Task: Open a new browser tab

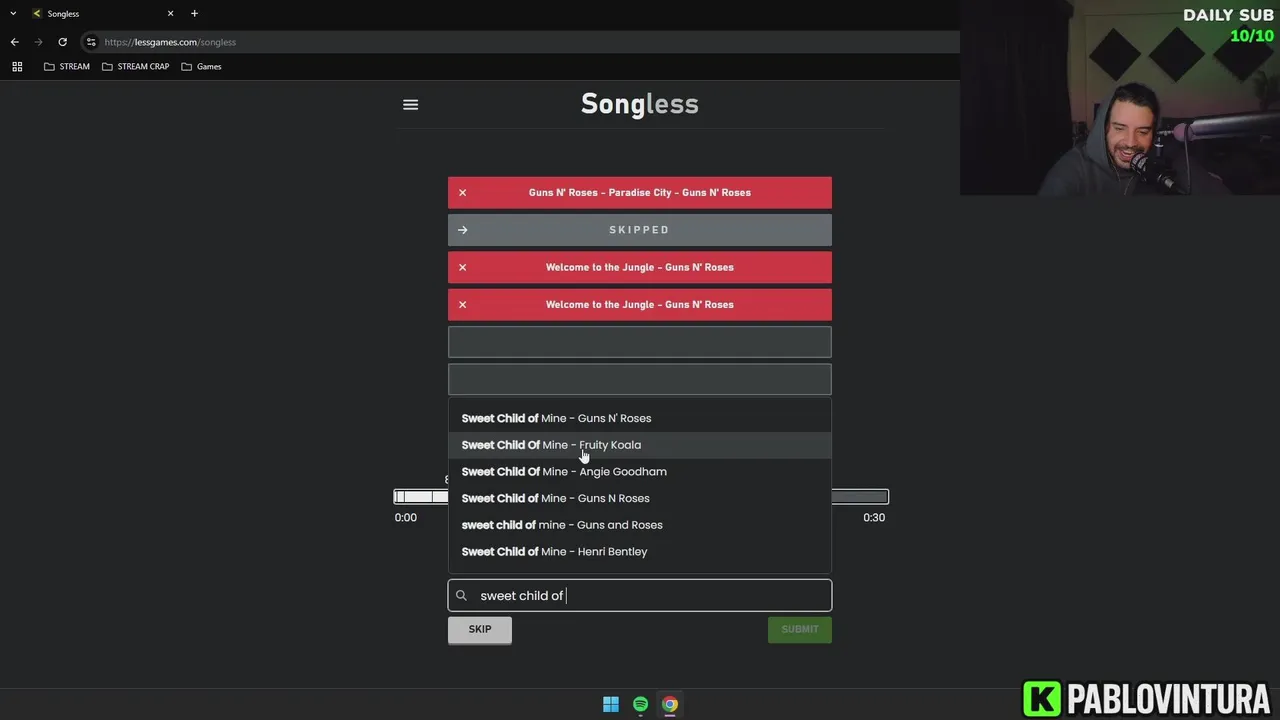Action: coord(194,13)
